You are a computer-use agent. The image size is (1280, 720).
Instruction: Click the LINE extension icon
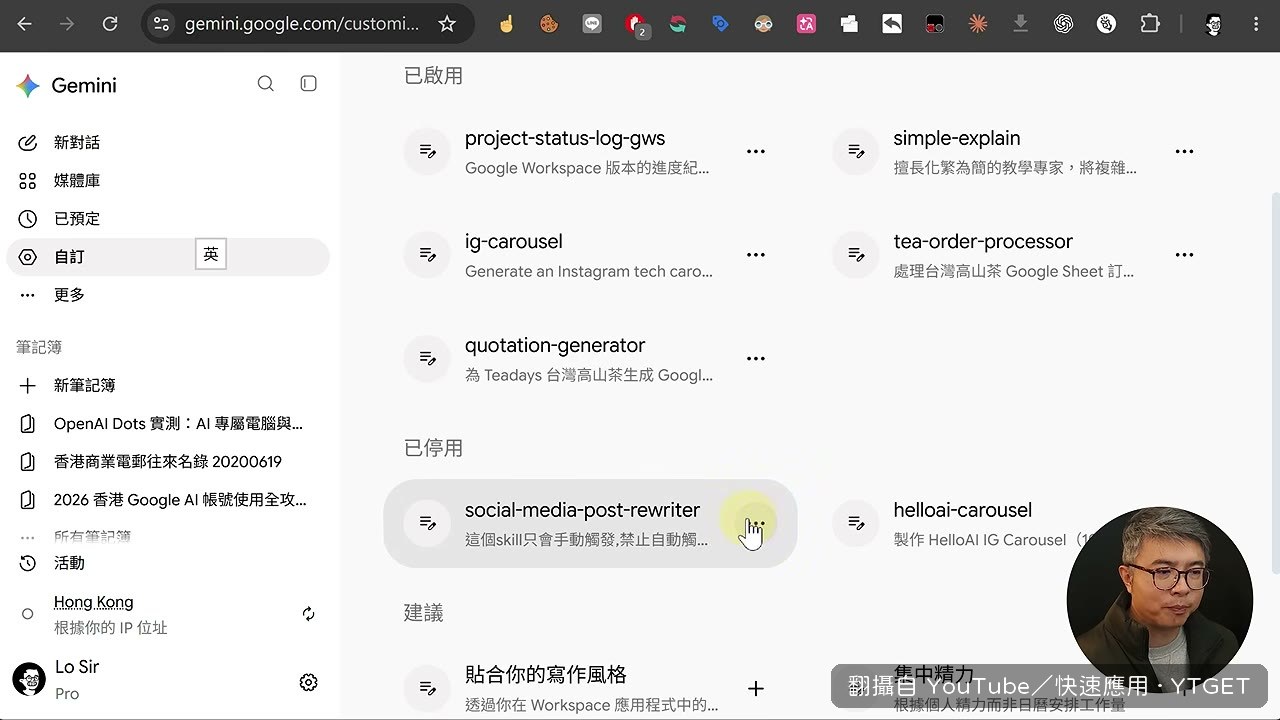pyautogui.click(x=592, y=24)
